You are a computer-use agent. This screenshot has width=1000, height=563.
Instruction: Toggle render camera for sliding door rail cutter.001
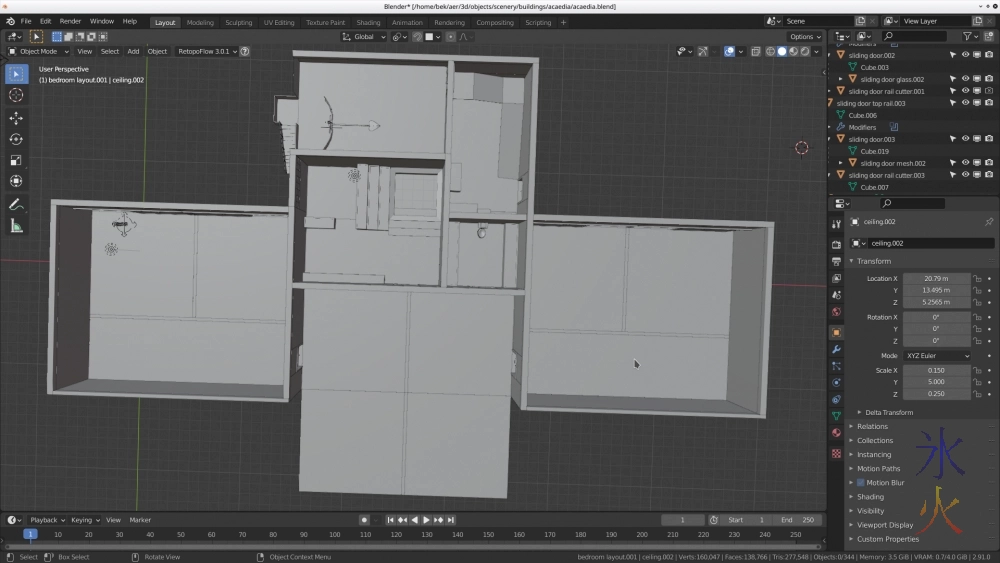[x=989, y=91]
